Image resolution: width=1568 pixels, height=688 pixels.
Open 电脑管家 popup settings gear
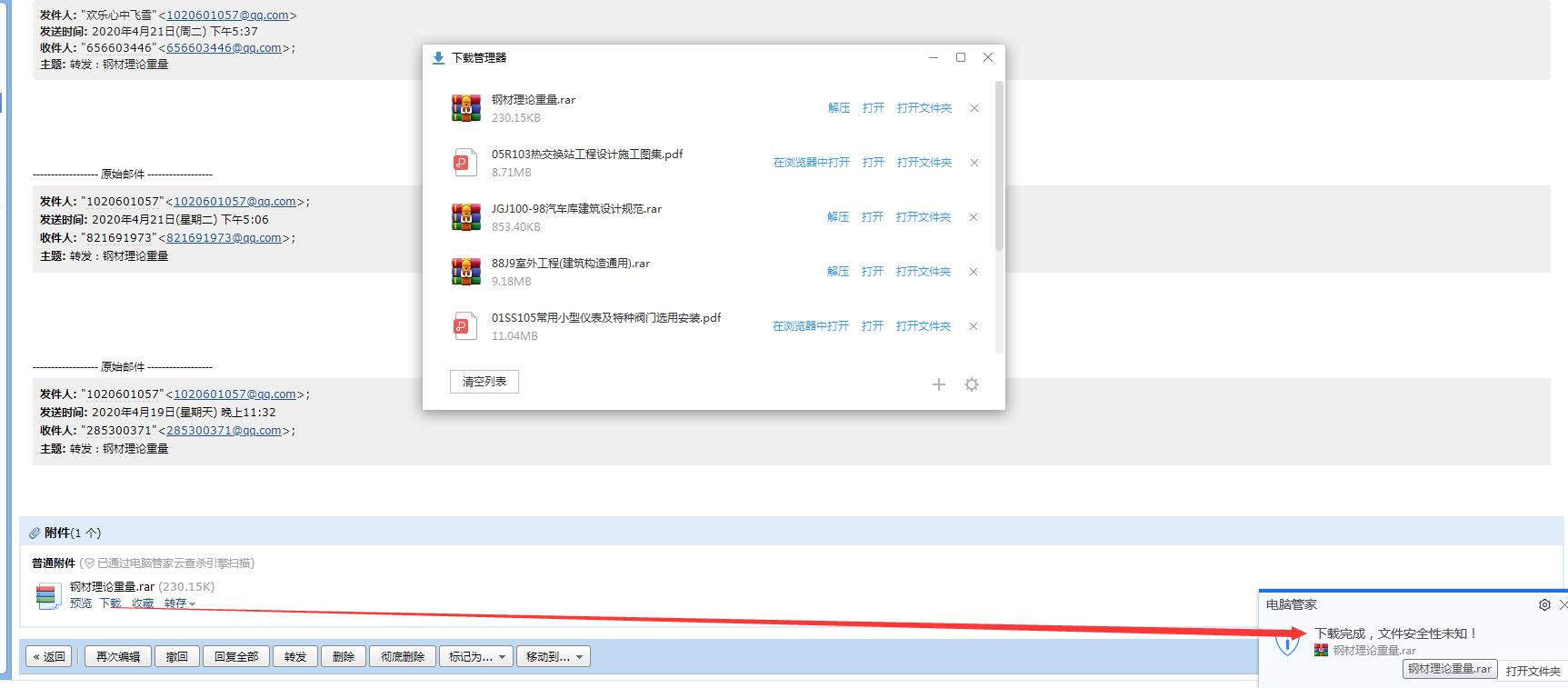1544,604
